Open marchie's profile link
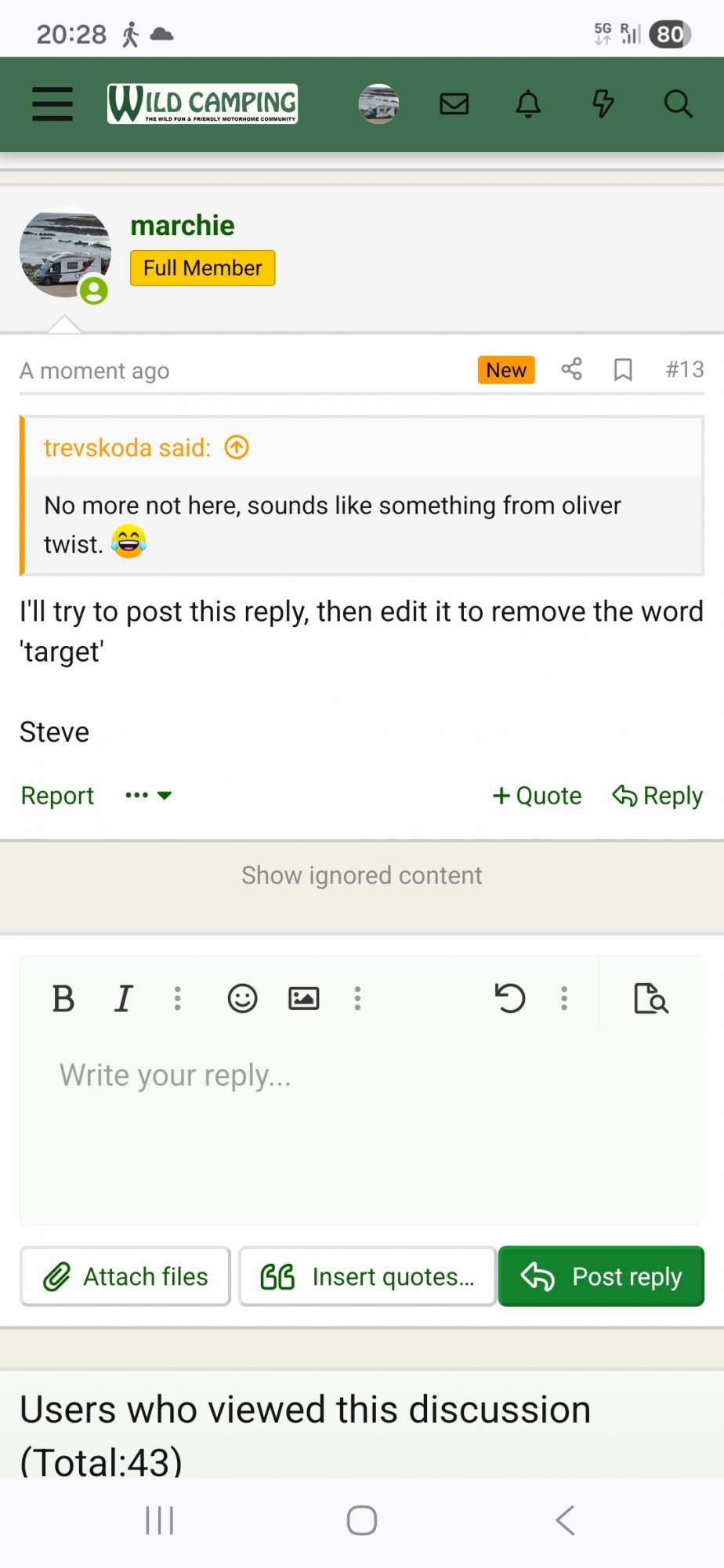The height and width of the screenshot is (1568, 724). point(183,225)
